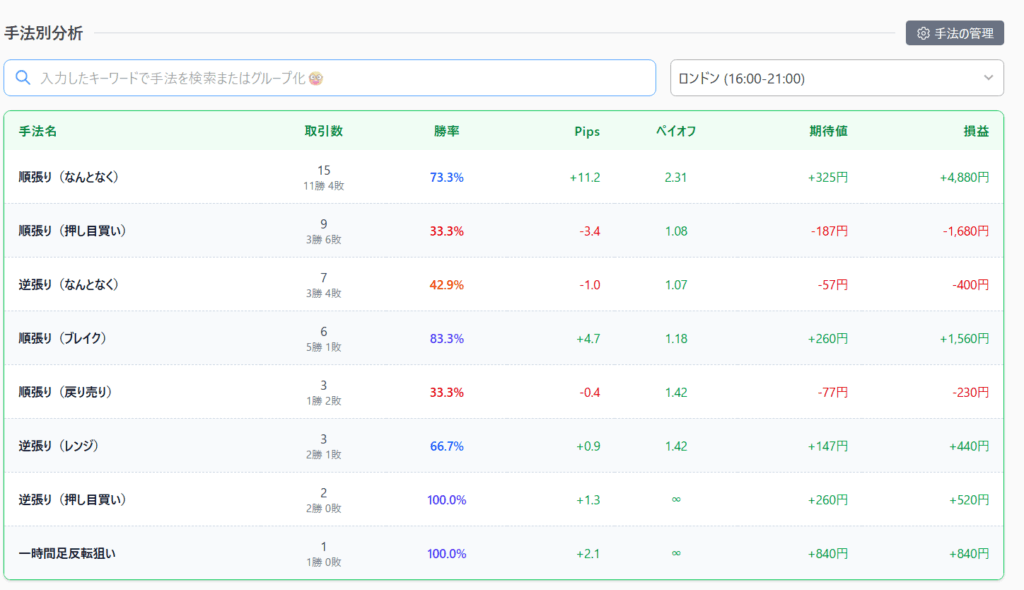The width and height of the screenshot is (1024, 590).
Task: Select the 逆張り（レンジ）row
Action: coord(60,446)
